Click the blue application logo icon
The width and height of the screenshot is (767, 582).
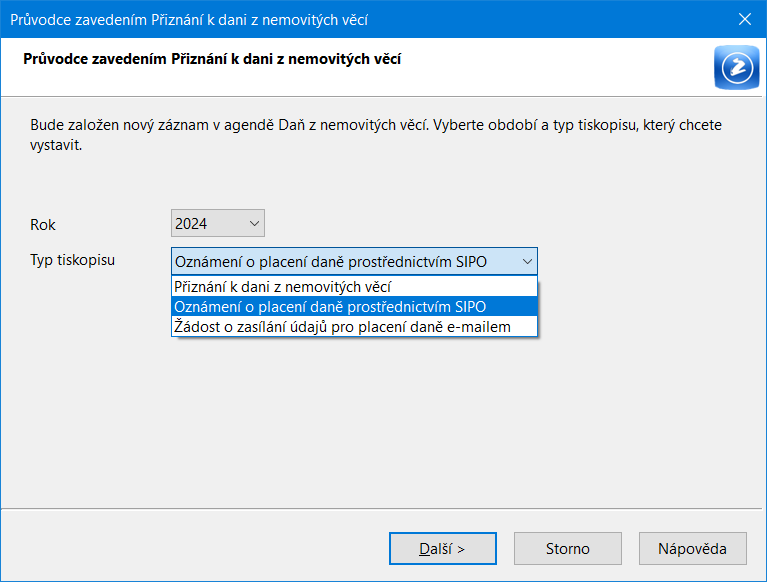pos(736,66)
